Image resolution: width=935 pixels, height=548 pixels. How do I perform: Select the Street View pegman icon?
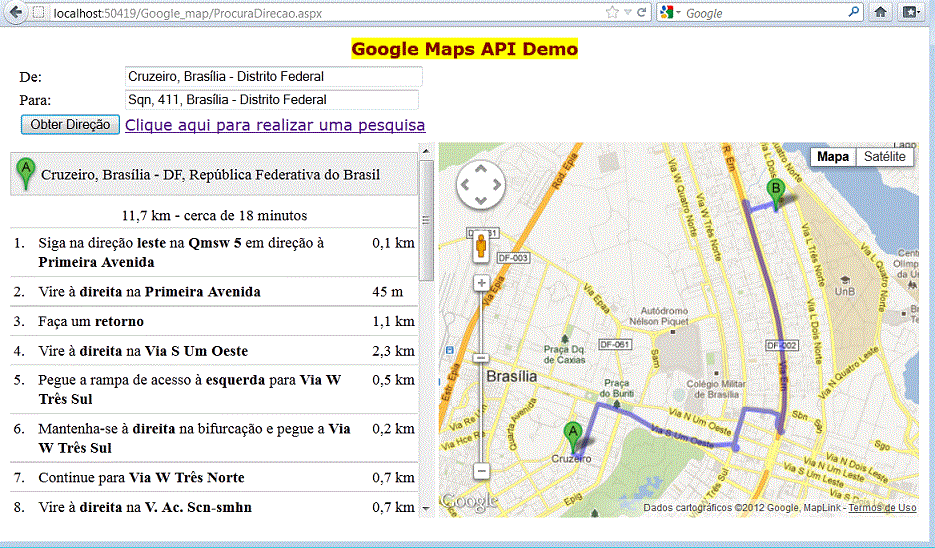click(x=481, y=247)
